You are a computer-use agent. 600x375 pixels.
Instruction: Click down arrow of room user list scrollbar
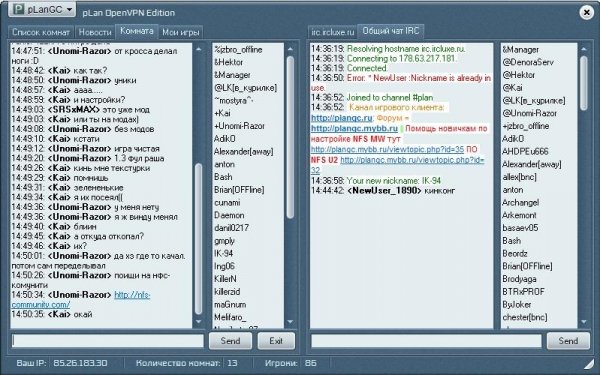coord(290,321)
